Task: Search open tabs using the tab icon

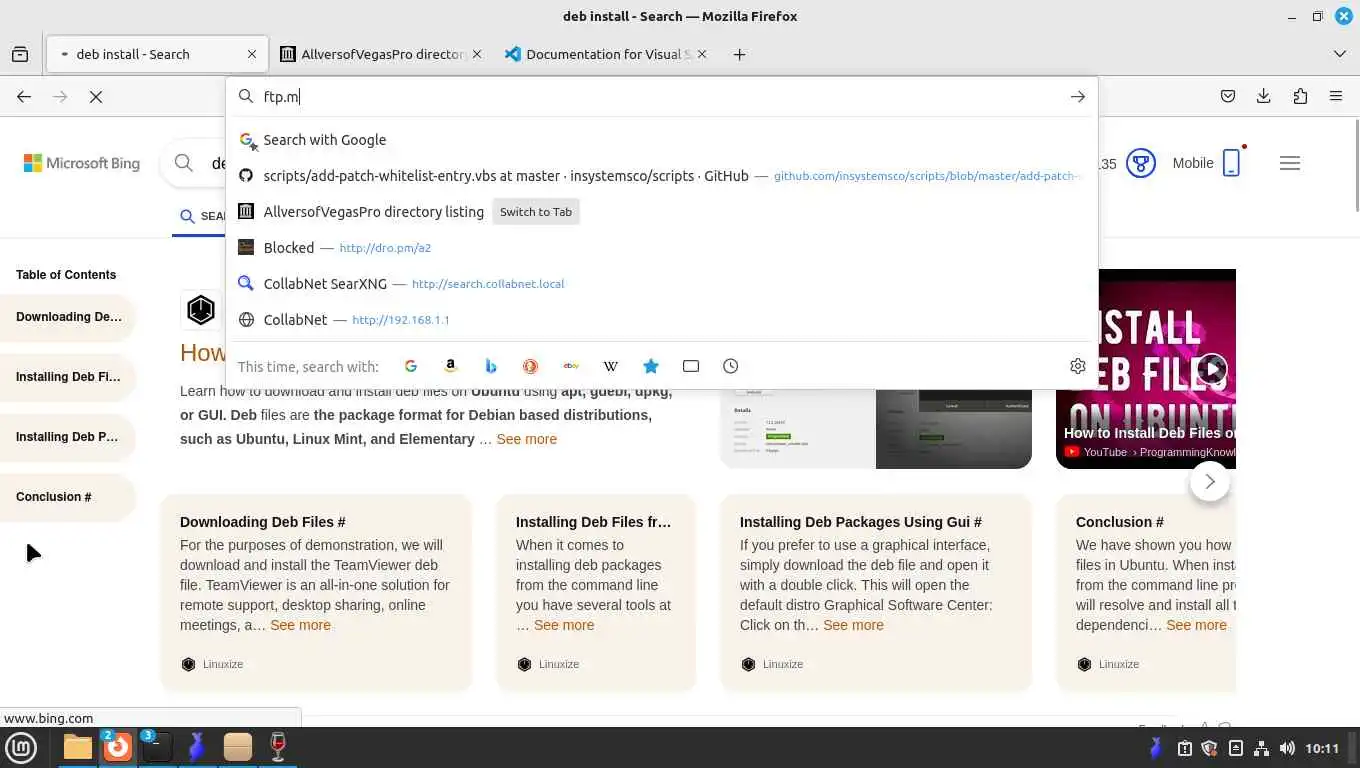Action: [x=691, y=366]
